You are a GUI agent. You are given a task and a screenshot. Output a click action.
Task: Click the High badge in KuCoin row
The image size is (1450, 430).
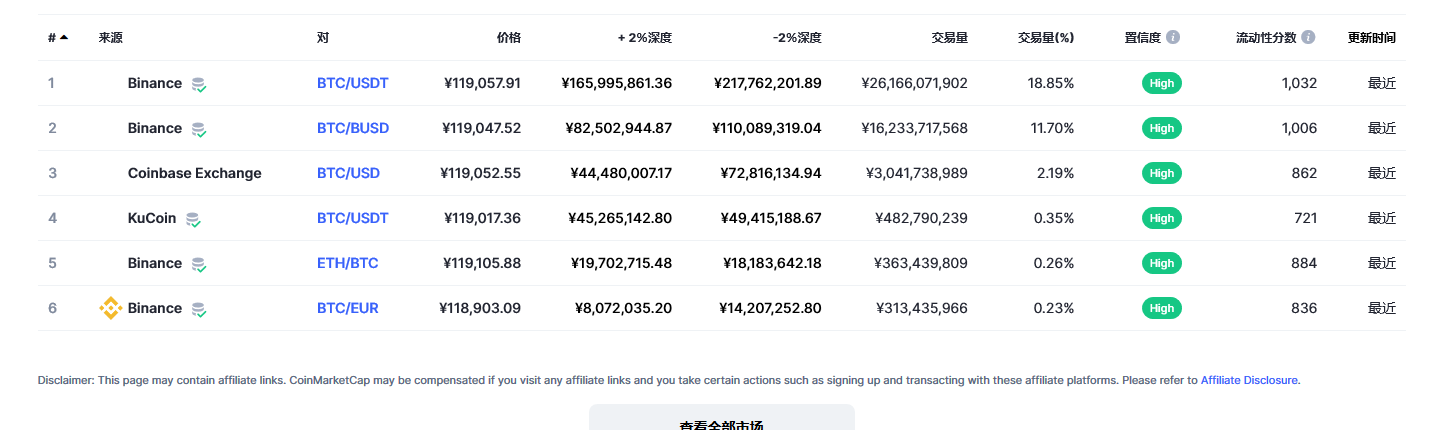[x=1161, y=218]
